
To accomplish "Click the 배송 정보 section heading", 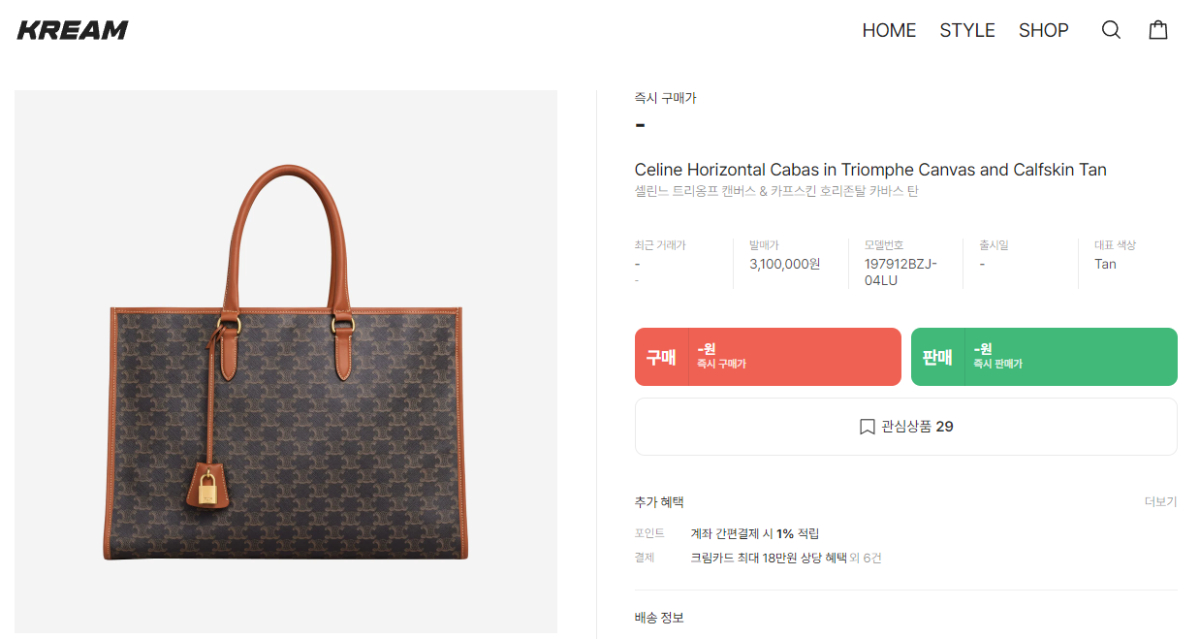I will pyautogui.click(x=659, y=618).
